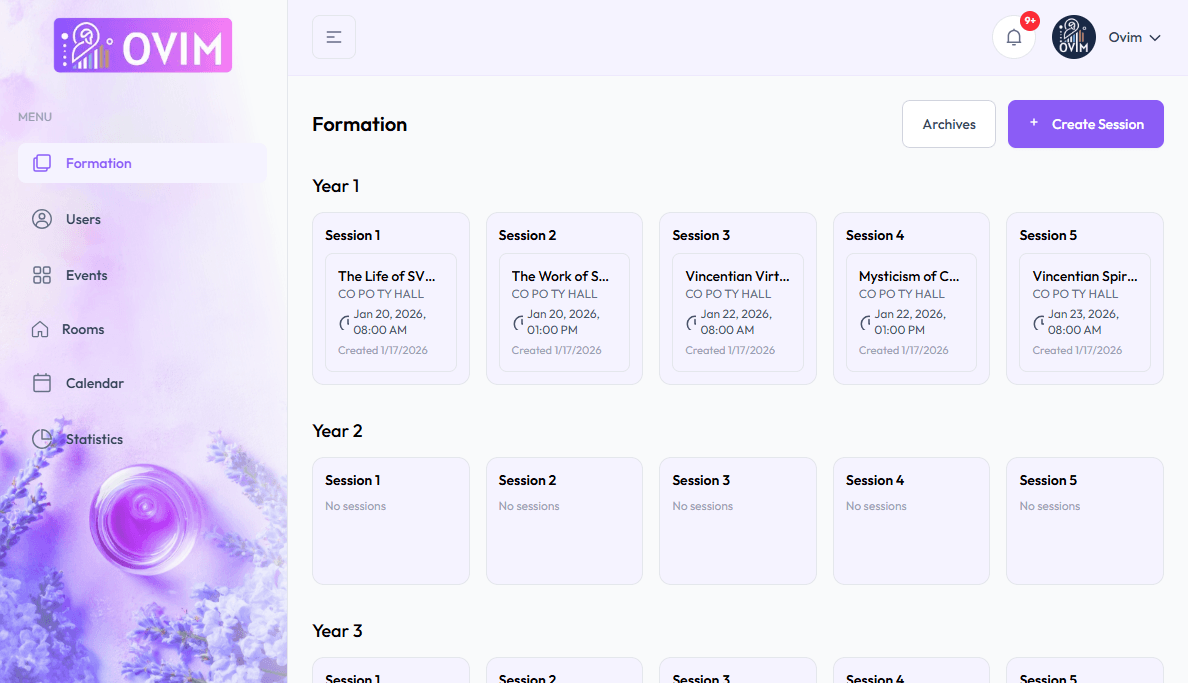Open "The Life of SV..." session card

(x=390, y=312)
